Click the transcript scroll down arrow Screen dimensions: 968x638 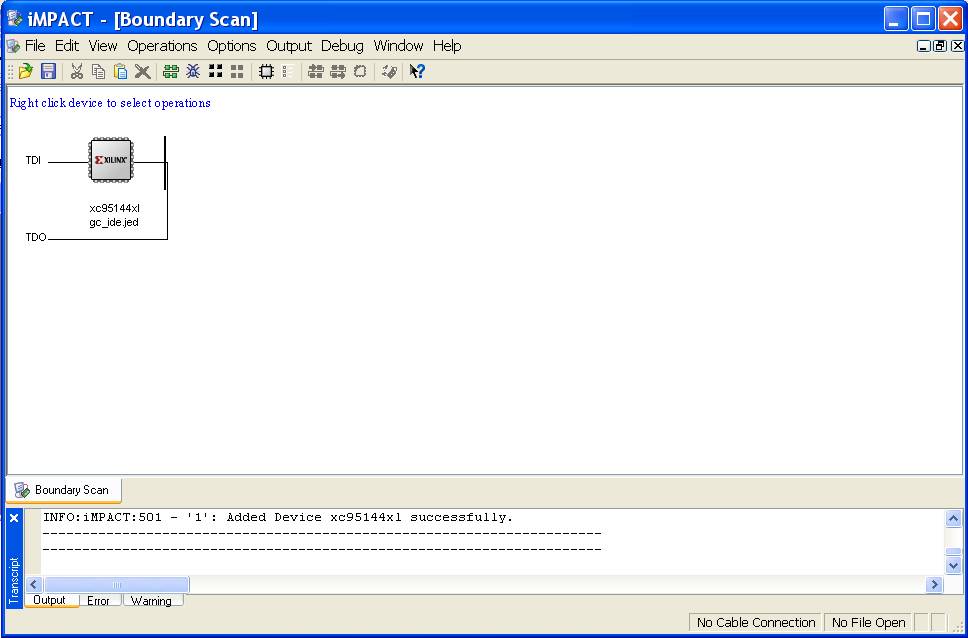pos(953,565)
